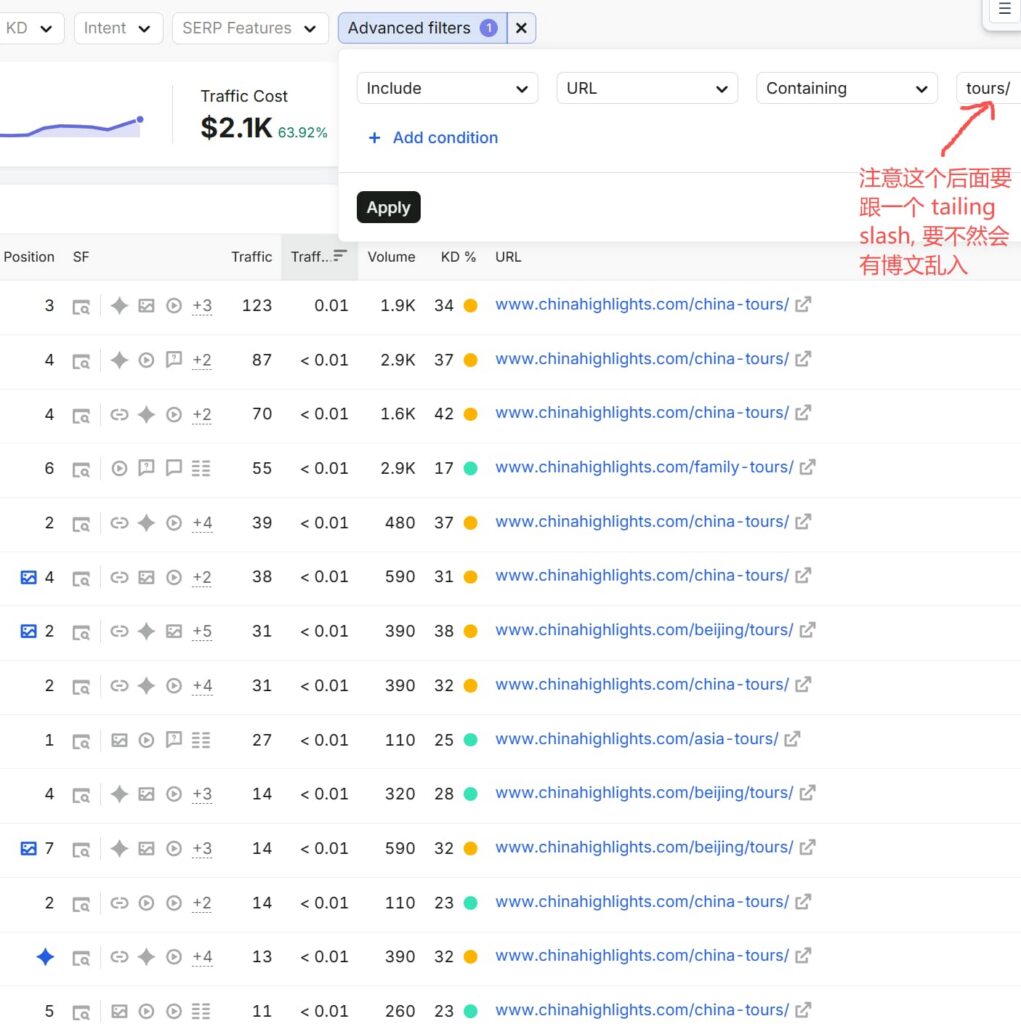Sort by SF column header
This screenshot has height=1024, width=1021.
click(x=80, y=257)
